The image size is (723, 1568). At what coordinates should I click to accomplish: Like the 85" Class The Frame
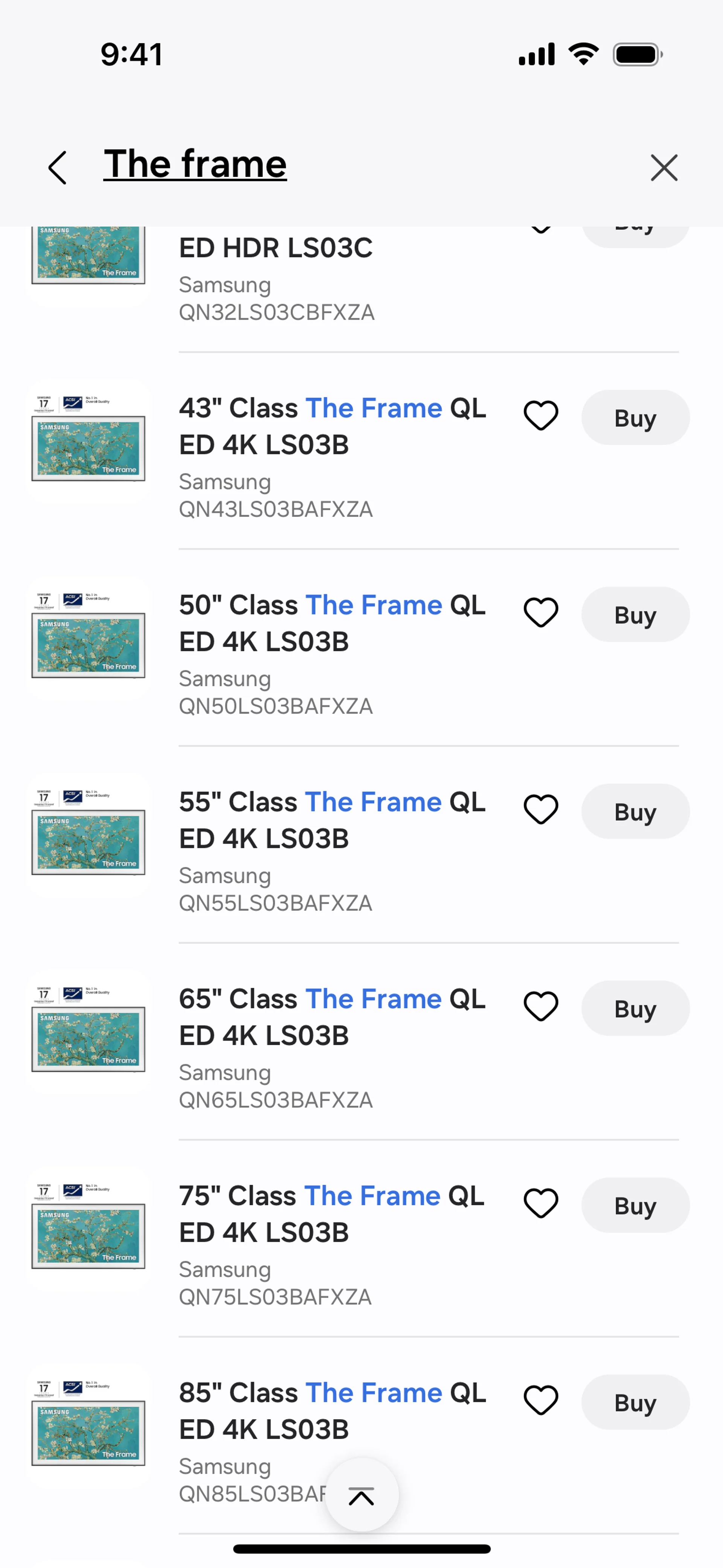[x=540, y=1401]
